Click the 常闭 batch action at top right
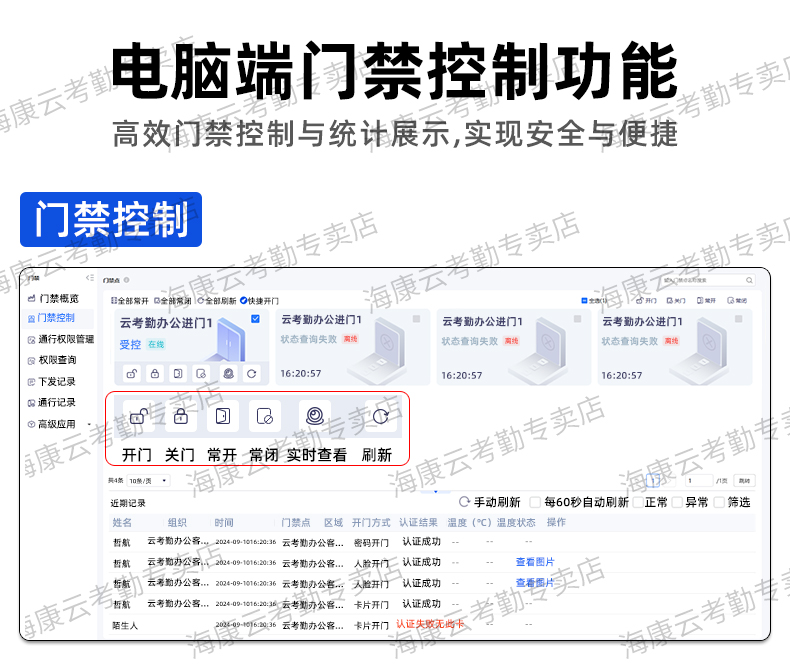Viewport: 790px width, 664px height. (x=737, y=300)
